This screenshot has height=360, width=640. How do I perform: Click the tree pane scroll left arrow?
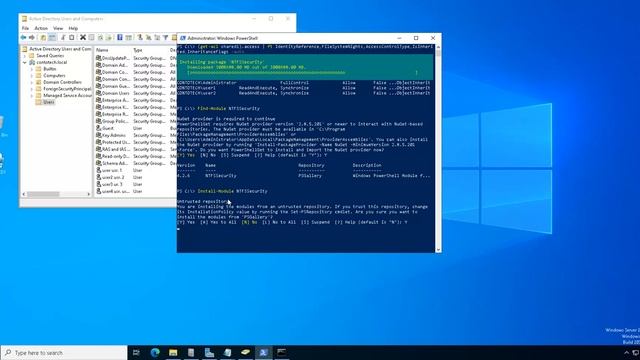pos(24,194)
